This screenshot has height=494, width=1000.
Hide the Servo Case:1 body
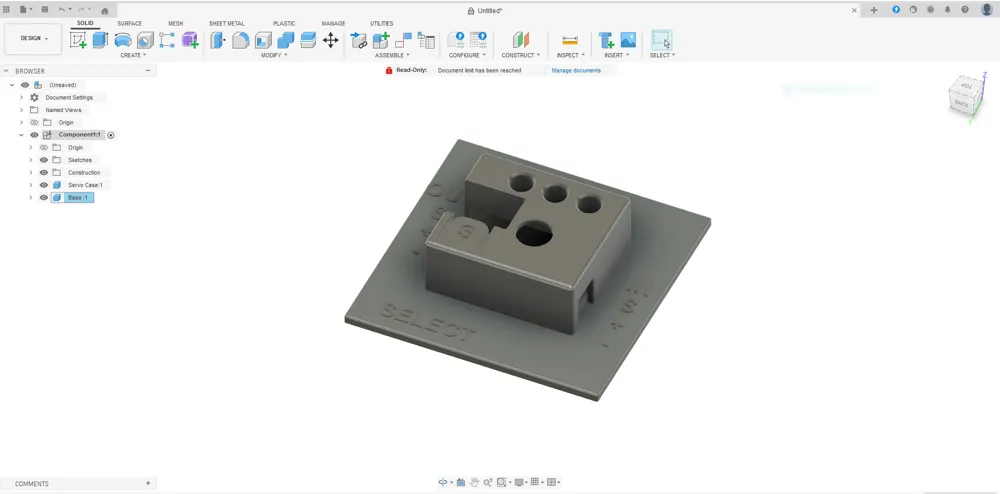pos(44,185)
